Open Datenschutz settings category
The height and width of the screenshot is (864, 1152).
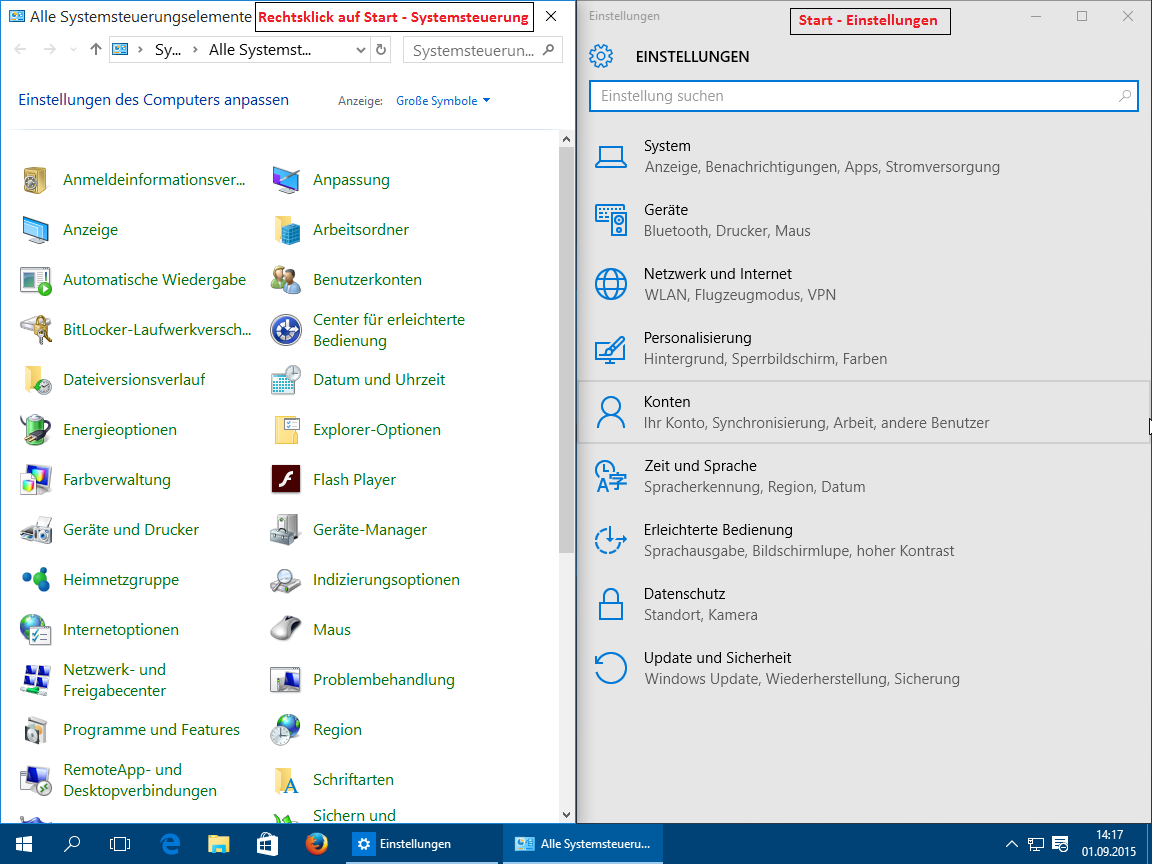click(x=864, y=604)
